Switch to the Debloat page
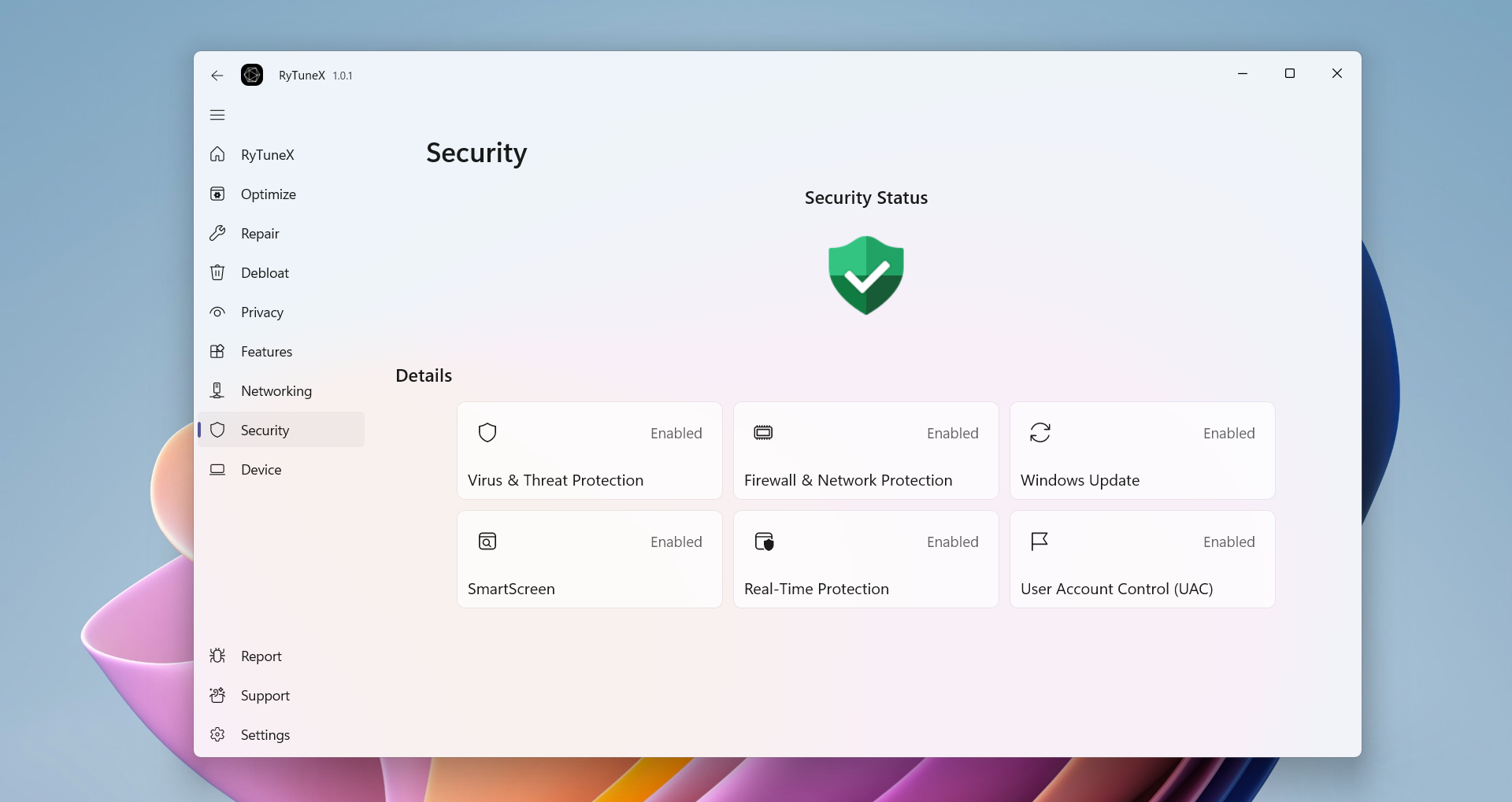1512x802 pixels. [282, 272]
